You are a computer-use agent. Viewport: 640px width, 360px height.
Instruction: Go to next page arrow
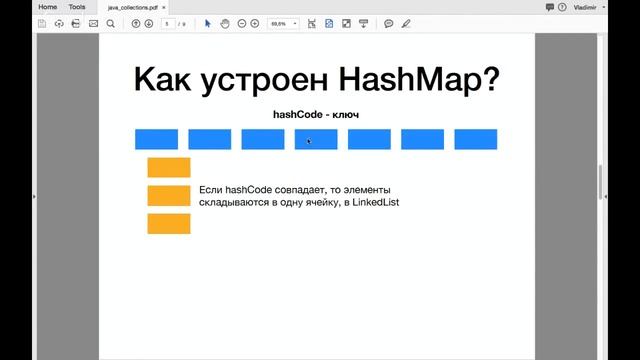click(x=149, y=24)
